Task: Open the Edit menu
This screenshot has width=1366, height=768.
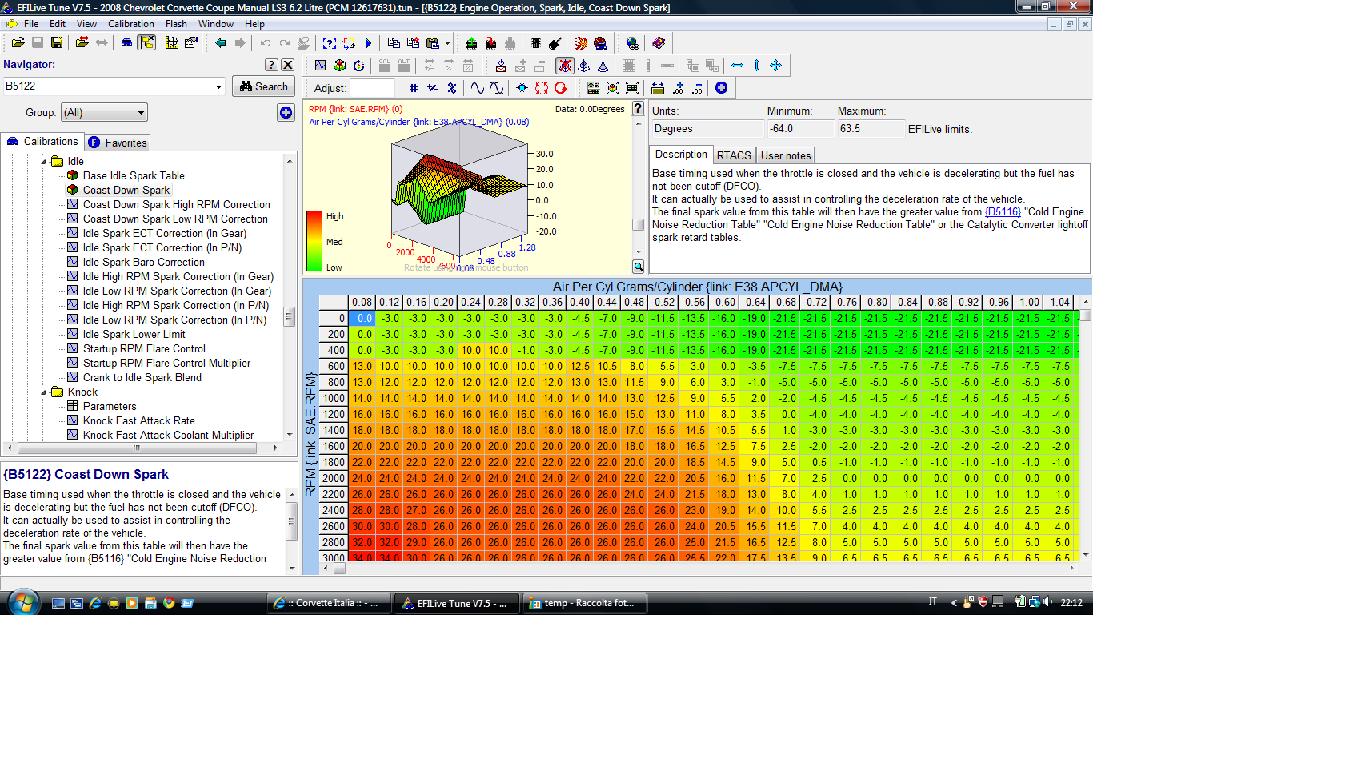Action: point(58,23)
